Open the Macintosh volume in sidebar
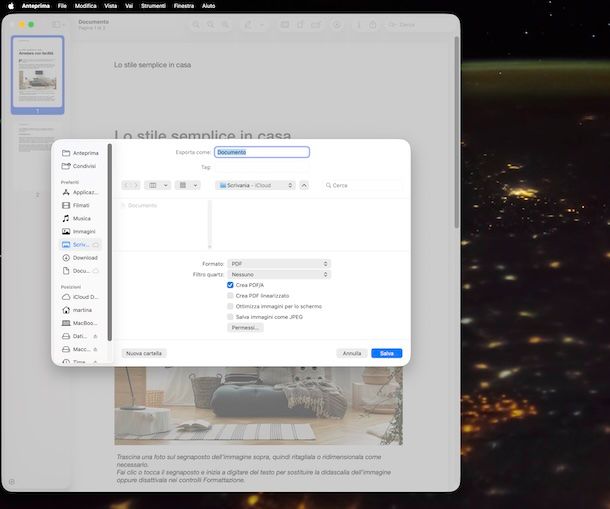The width and height of the screenshot is (610, 509). pyautogui.click(x=77, y=349)
